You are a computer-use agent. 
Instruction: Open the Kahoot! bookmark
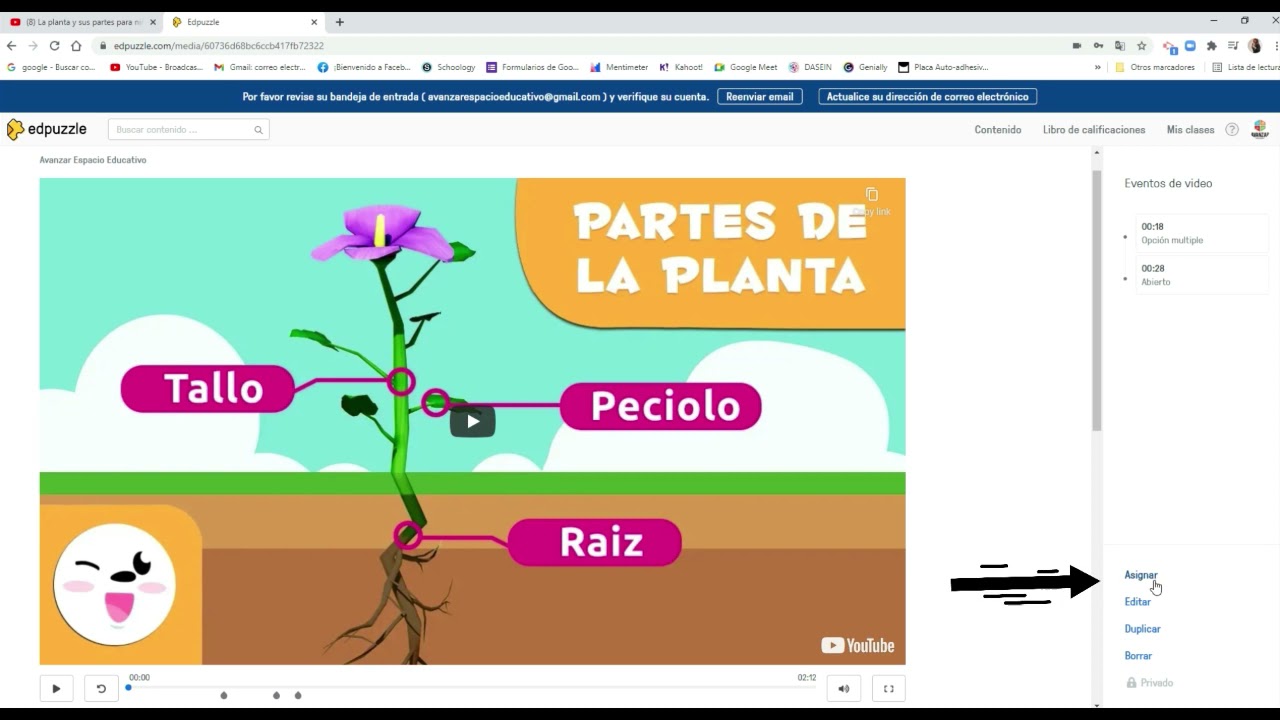click(681, 67)
